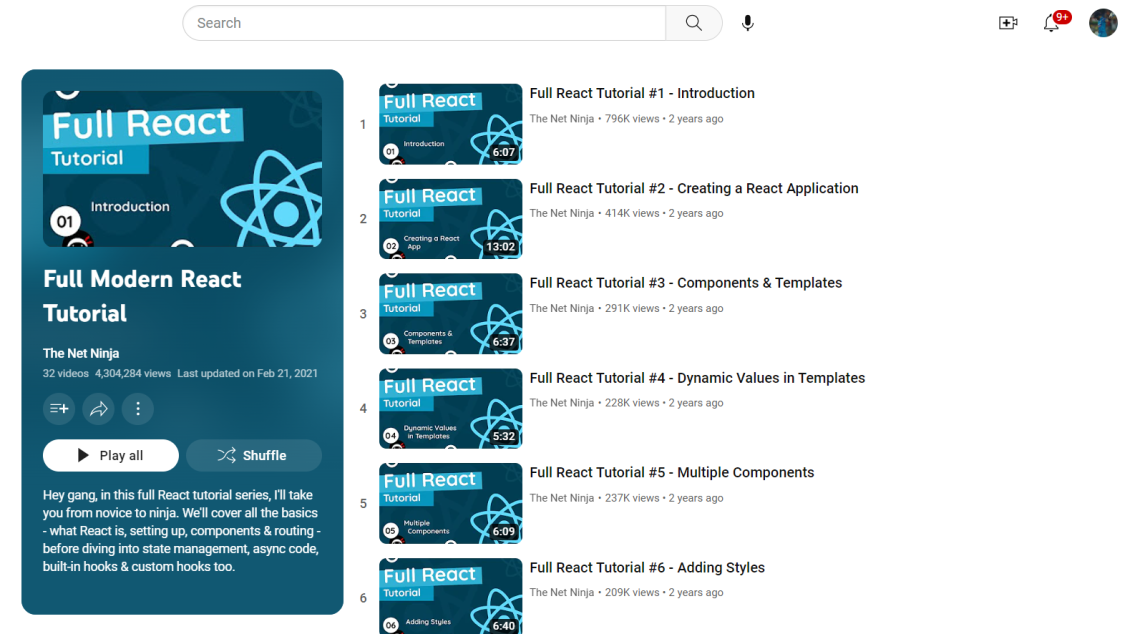Start a voice search with the microphone icon
This screenshot has height=634, width=1140.
(747, 22)
